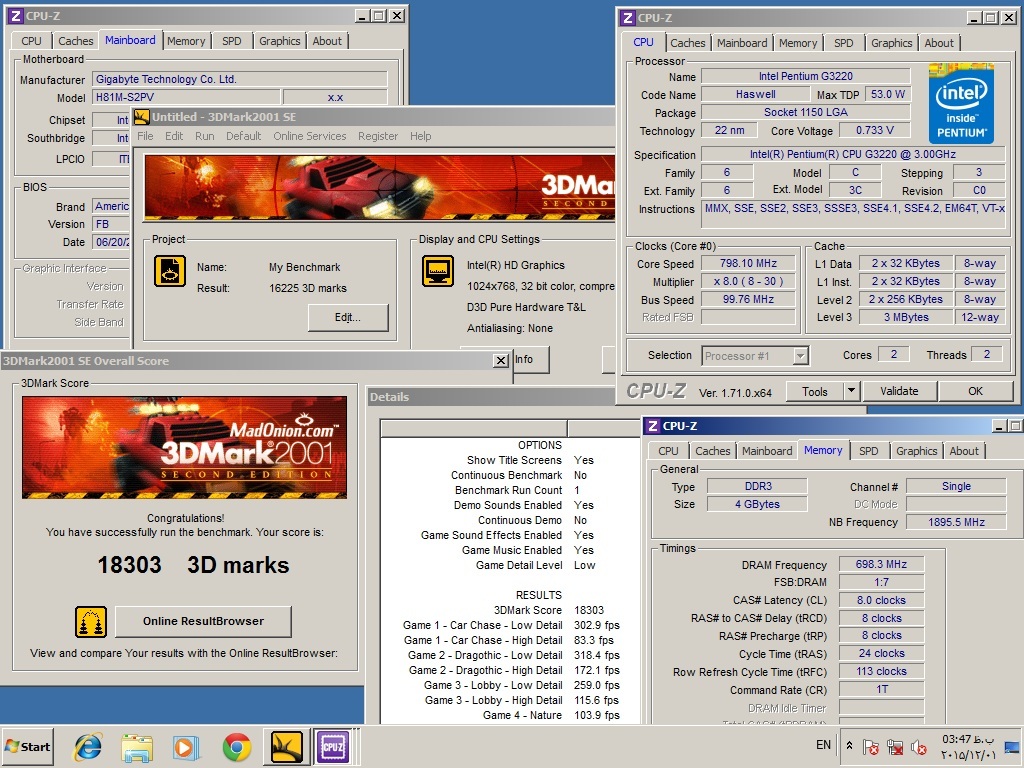Select About tab in the Memory CPU-Z window

[964, 451]
